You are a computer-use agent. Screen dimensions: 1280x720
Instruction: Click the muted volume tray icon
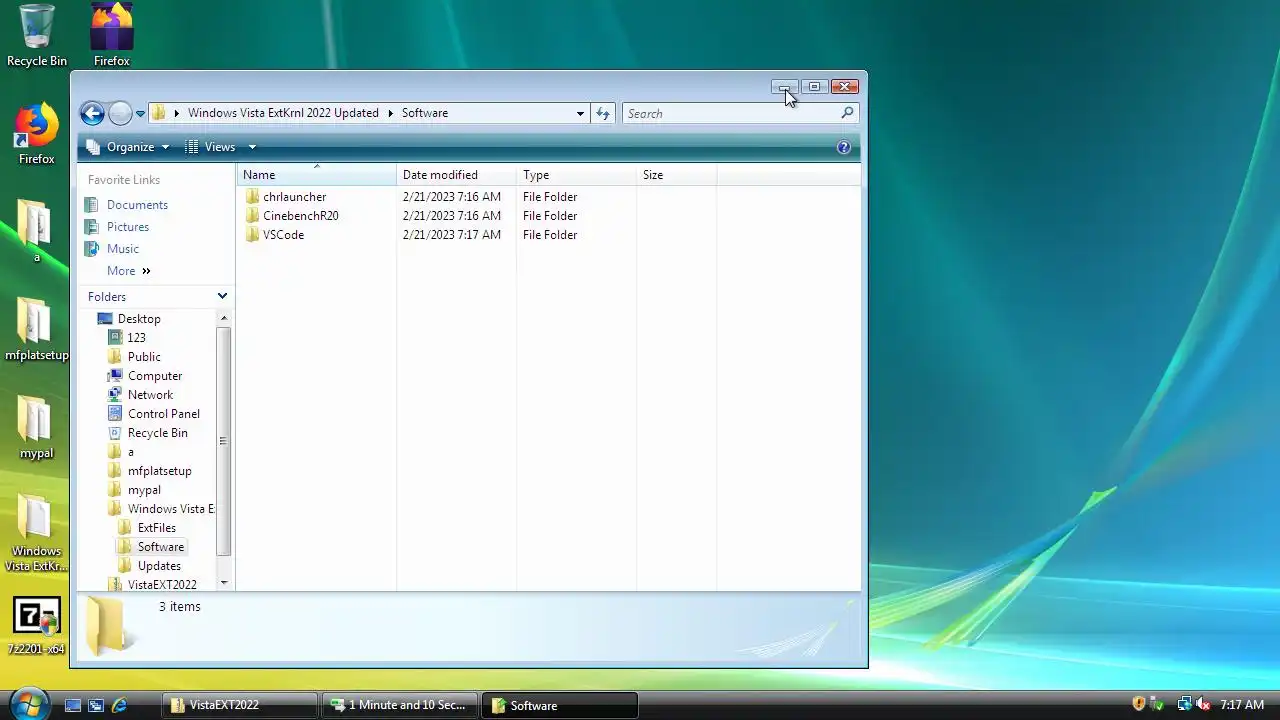coord(1203,705)
